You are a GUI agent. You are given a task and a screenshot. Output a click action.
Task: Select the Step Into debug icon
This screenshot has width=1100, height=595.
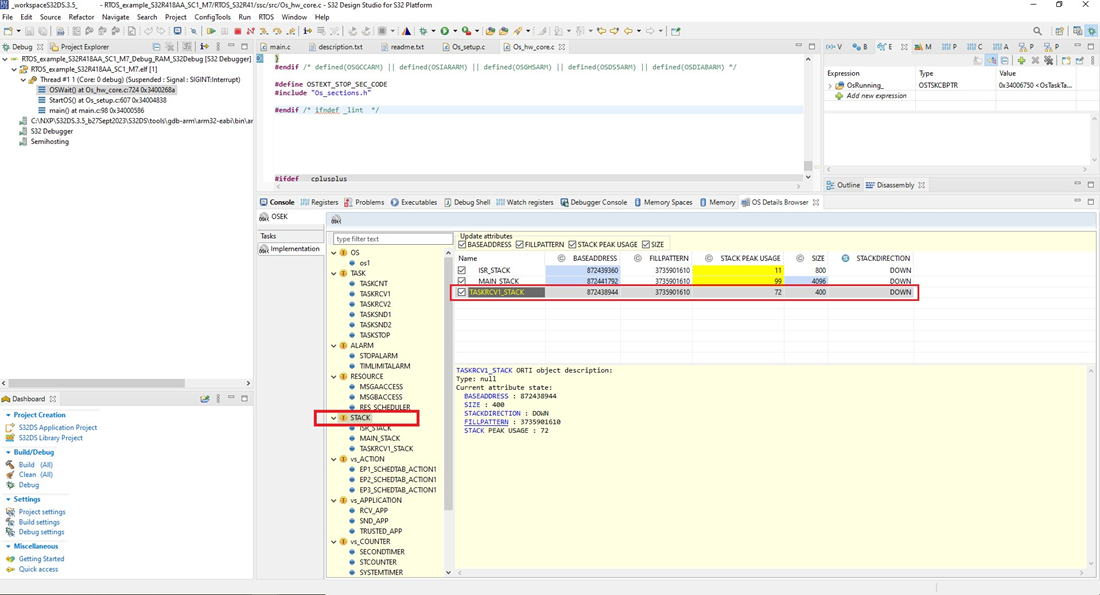pyautogui.click(x=264, y=30)
